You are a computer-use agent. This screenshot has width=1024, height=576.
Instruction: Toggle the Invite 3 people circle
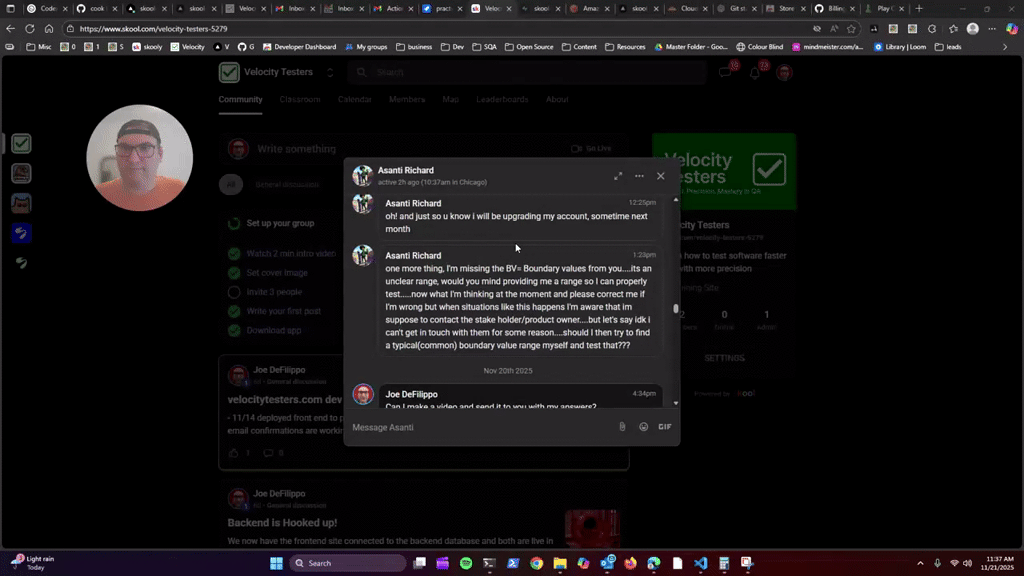pos(234,292)
